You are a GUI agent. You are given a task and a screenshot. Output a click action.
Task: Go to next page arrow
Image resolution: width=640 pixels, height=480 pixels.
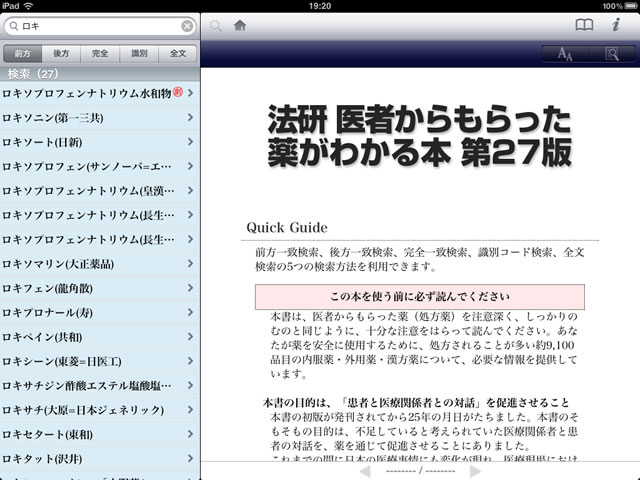pos(475,471)
